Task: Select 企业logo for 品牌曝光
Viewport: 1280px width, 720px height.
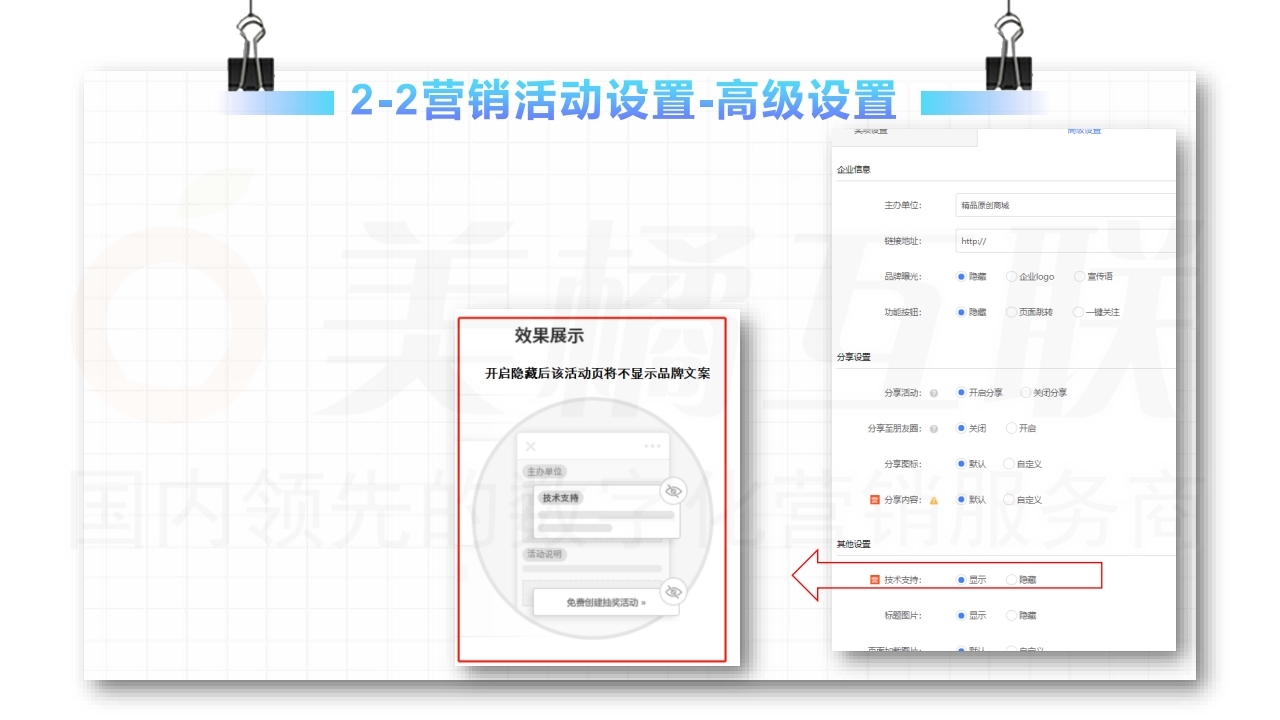Action: [x=1012, y=276]
